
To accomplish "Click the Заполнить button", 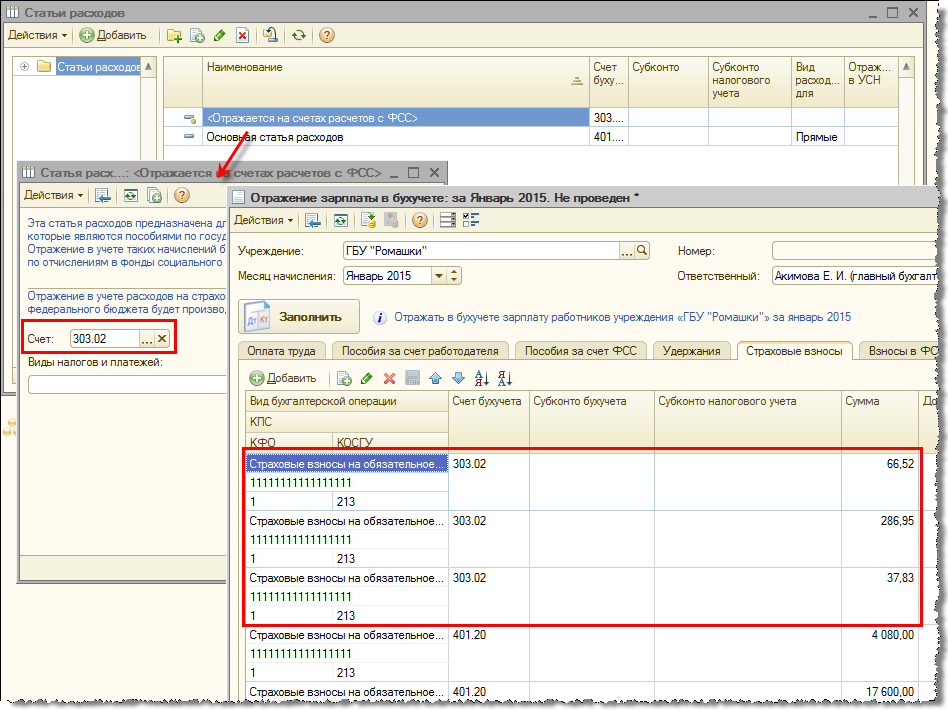I will click(298, 316).
